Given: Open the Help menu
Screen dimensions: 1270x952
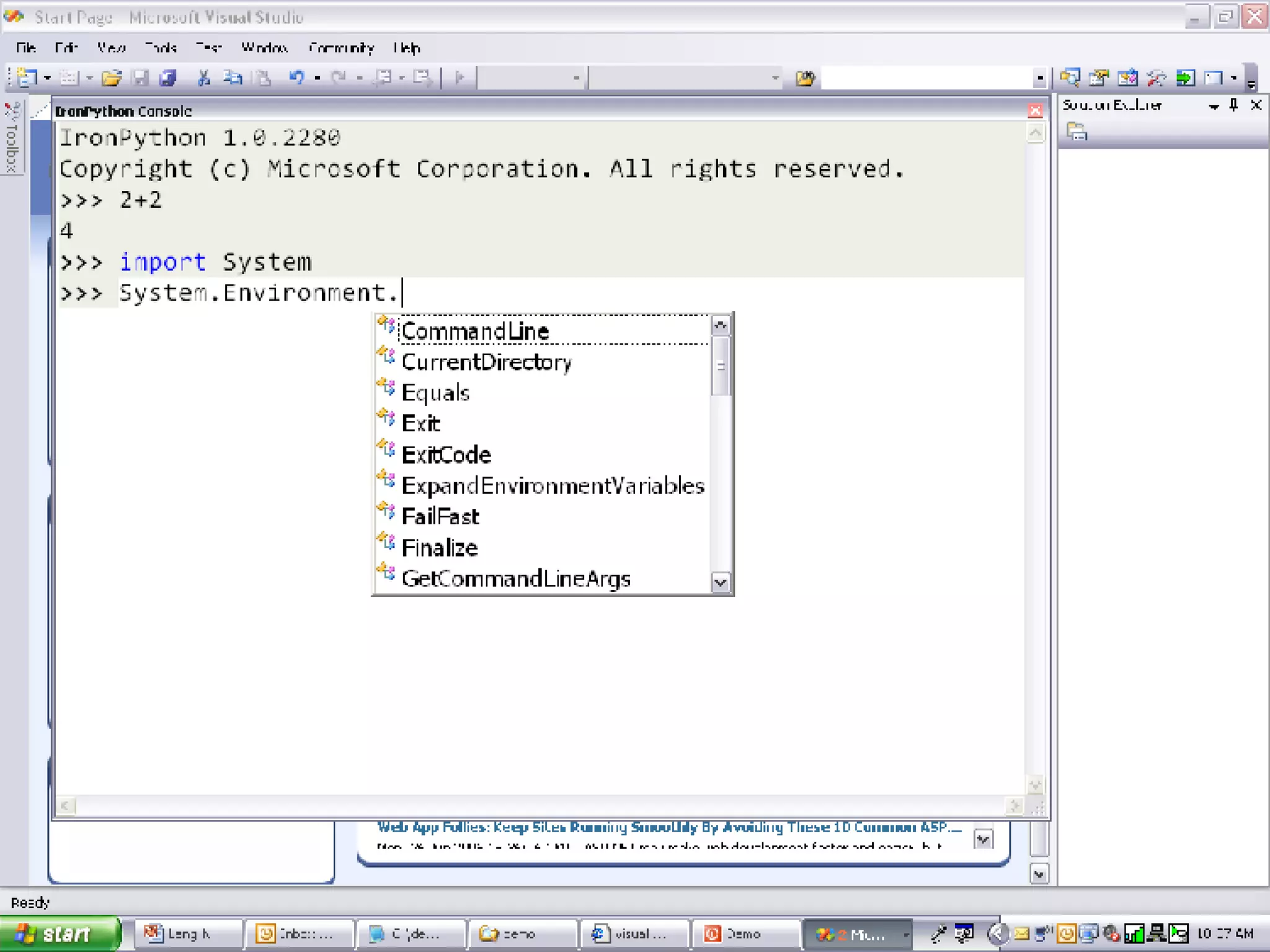Looking at the screenshot, I should coord(407,48).
